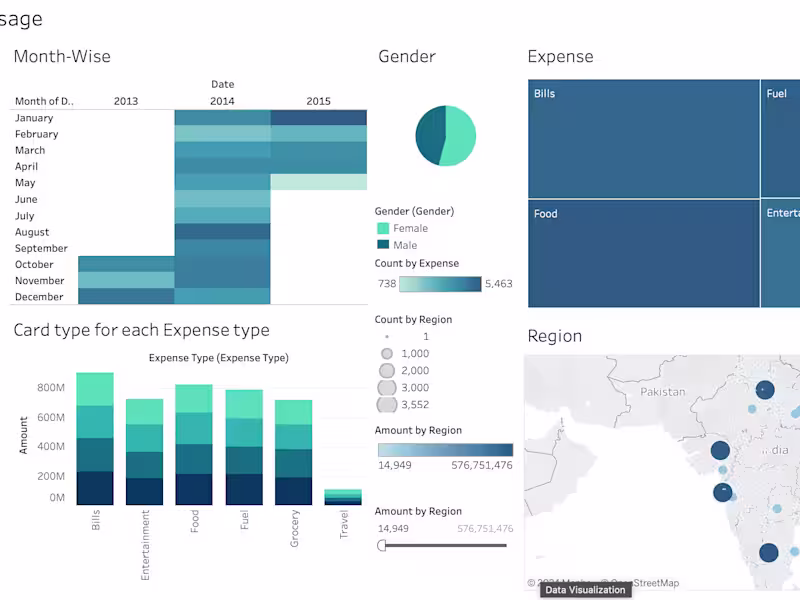Image resolution: width=800 pixels, height=600 pixels.
Task: Click the Amount by Region gradient color bar
Action: coord(445,449)
